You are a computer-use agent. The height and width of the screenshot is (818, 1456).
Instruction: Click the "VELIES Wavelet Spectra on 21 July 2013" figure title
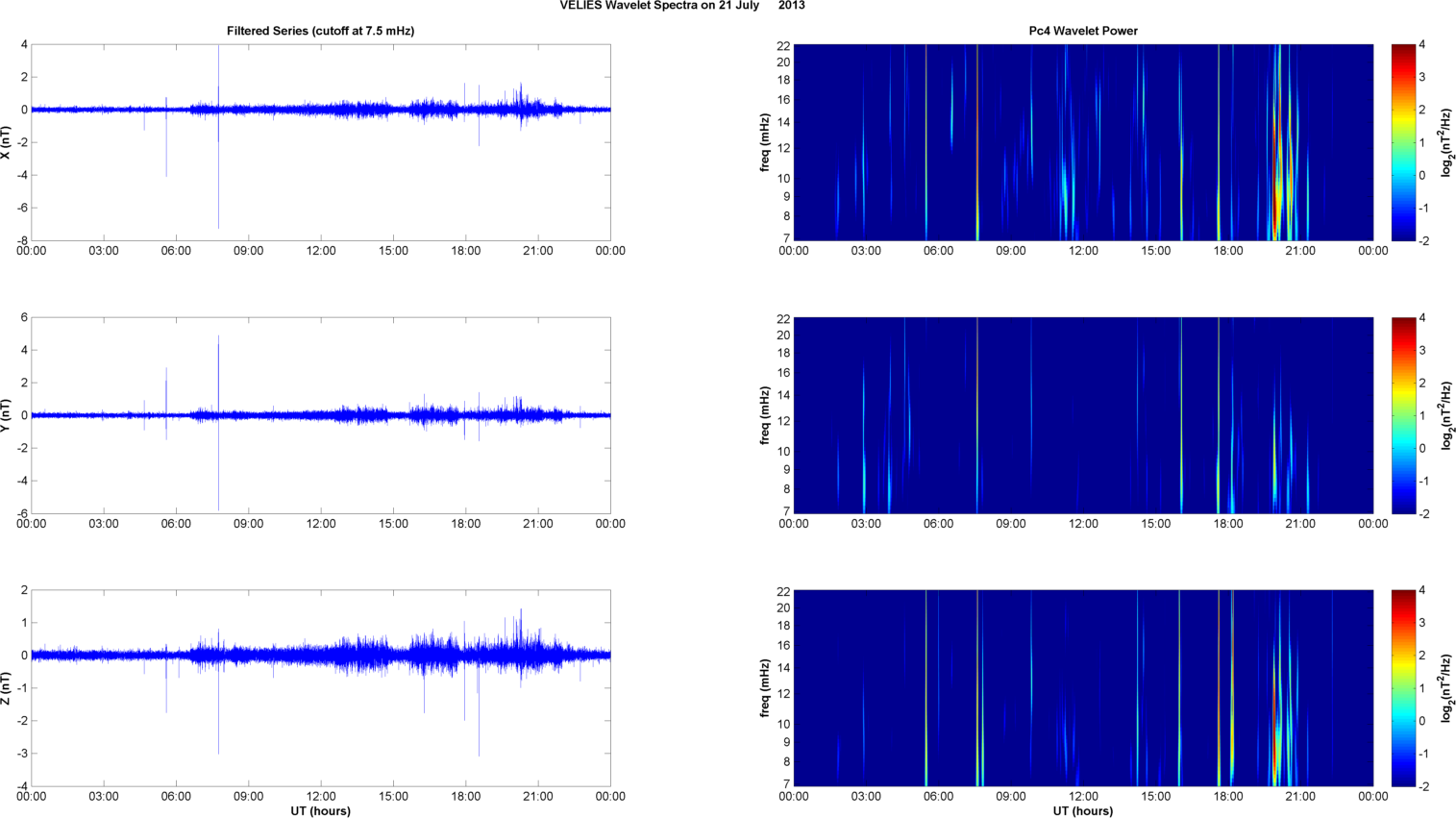682,6
